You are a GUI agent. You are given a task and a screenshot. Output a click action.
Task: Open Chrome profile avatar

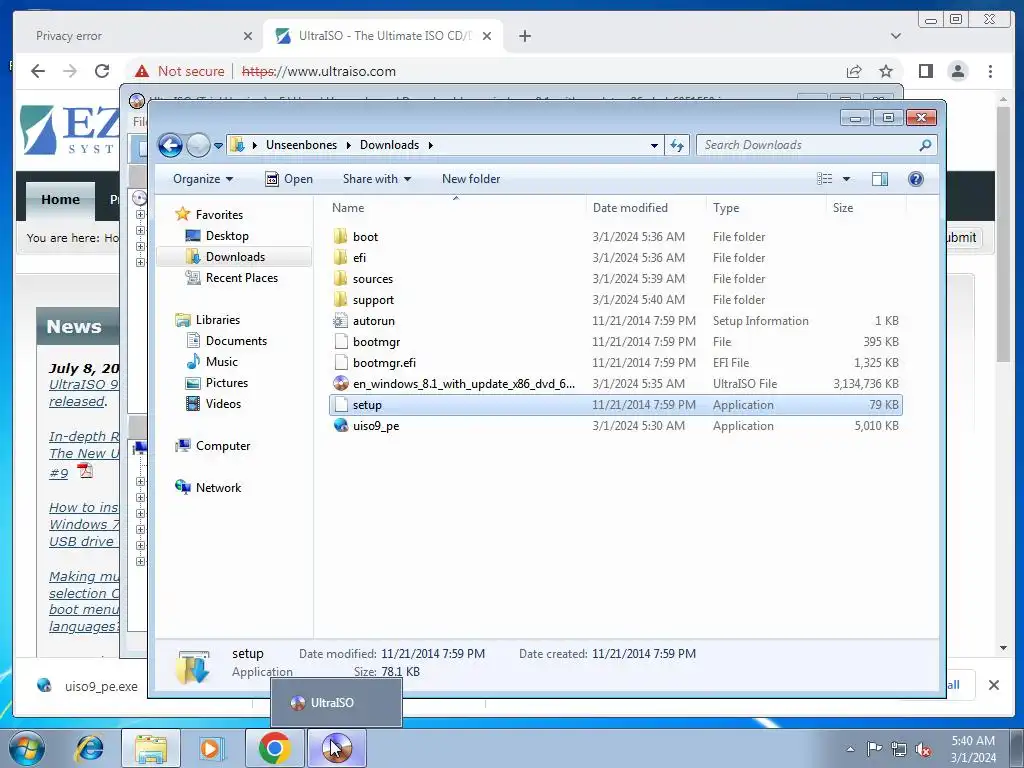958,71
